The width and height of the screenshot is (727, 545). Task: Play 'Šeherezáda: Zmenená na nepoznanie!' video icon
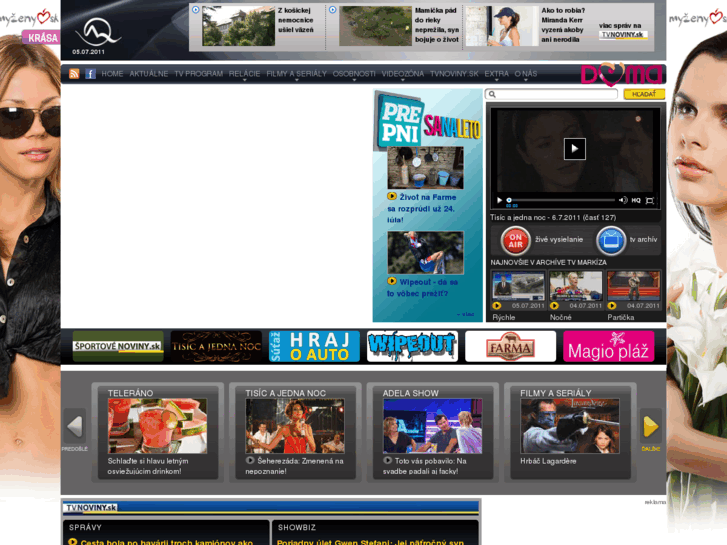[x=250, y=461]
